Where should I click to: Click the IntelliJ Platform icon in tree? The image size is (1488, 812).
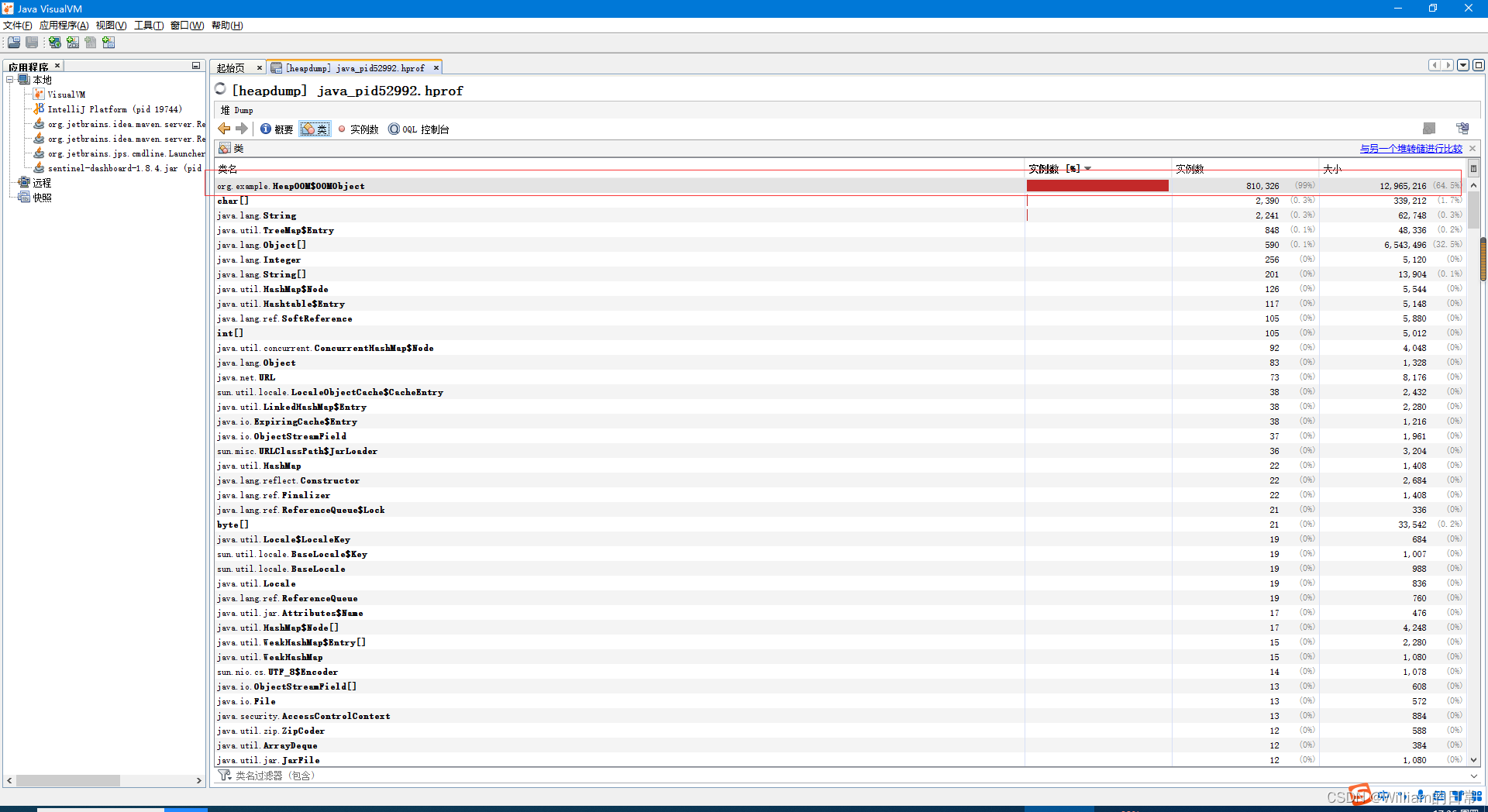click(39, 109)
